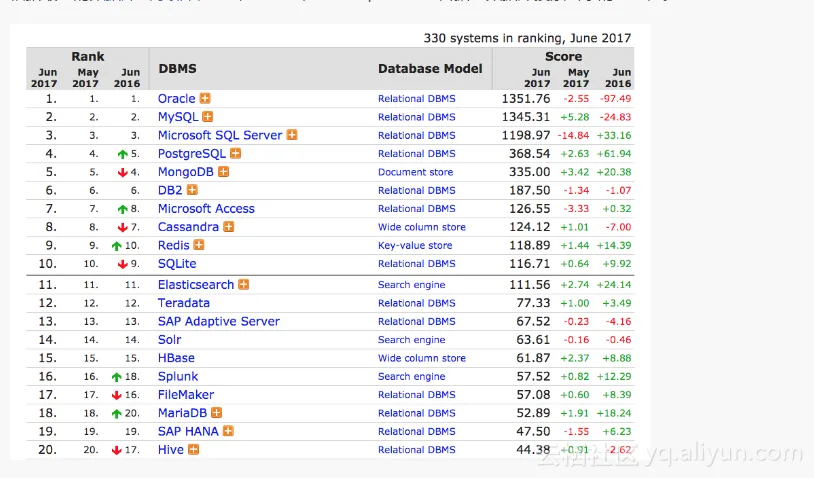The image size is (814, 478).
Task: Open the Teradata link
Action: point(184,303)
